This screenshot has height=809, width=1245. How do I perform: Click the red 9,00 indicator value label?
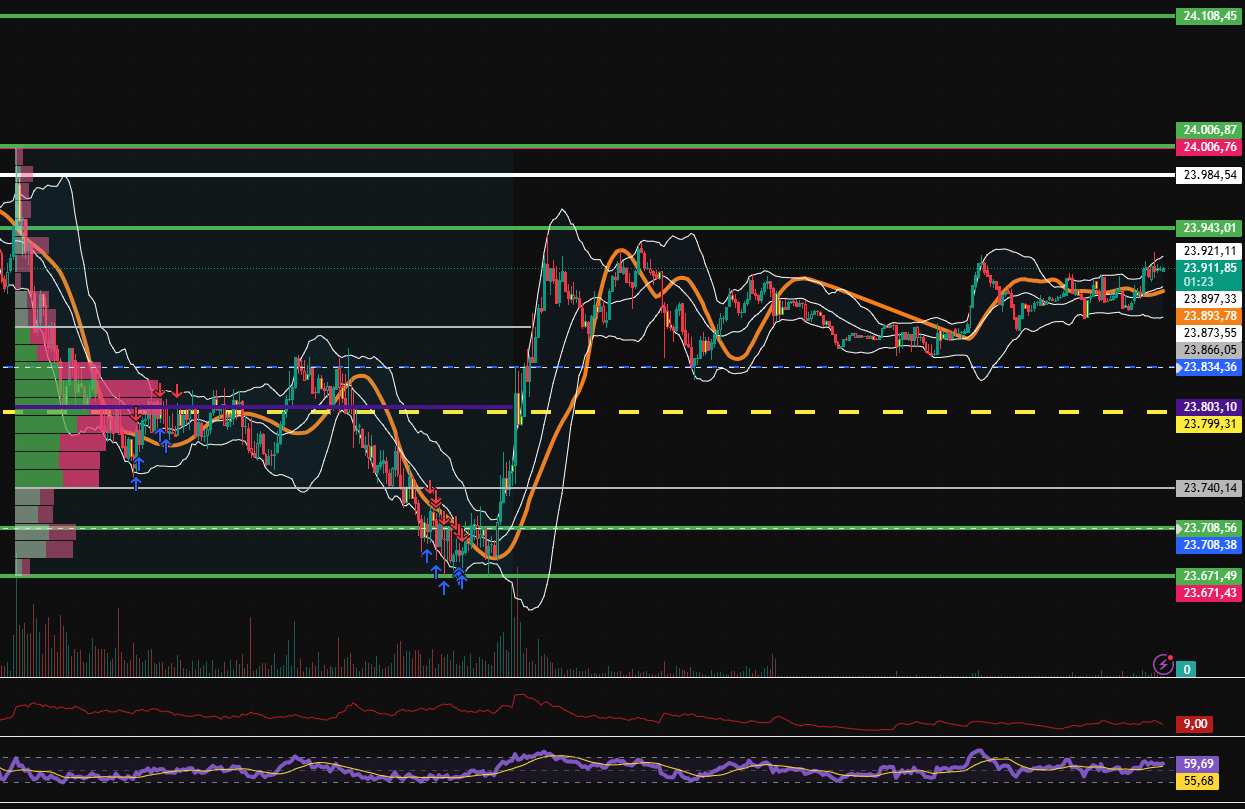(1196, 722)
